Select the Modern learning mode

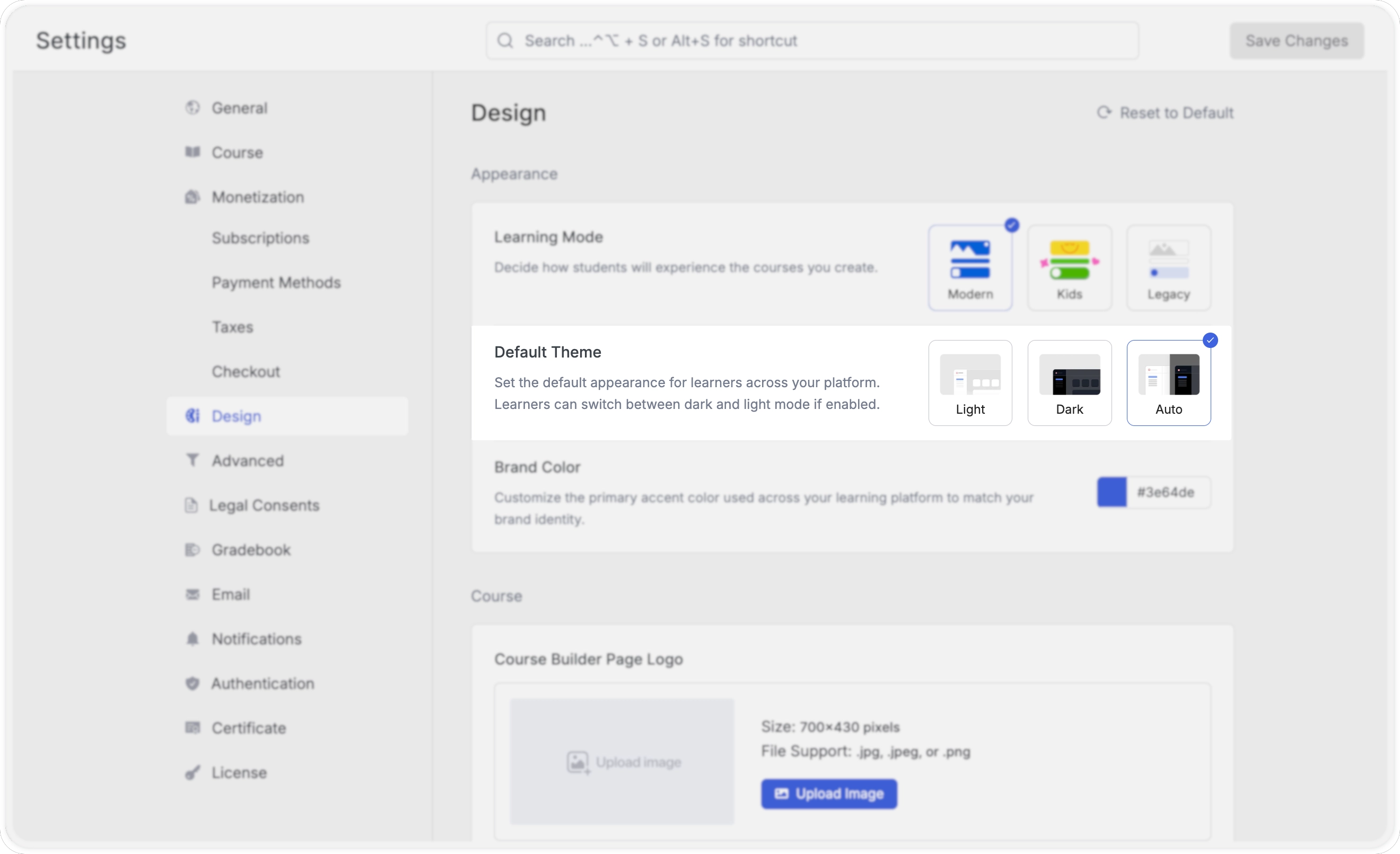[x=970, y=268]
